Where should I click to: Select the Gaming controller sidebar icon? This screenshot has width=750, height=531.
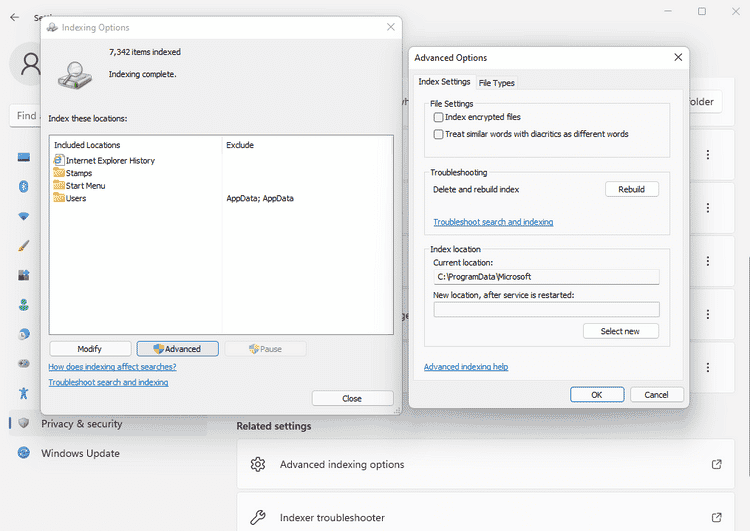pos(23,364)
